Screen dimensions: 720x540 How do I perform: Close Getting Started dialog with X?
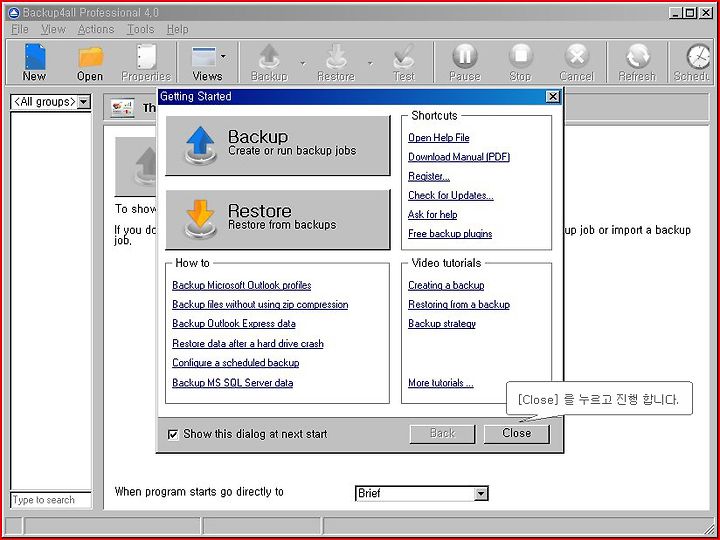[553, 96]
